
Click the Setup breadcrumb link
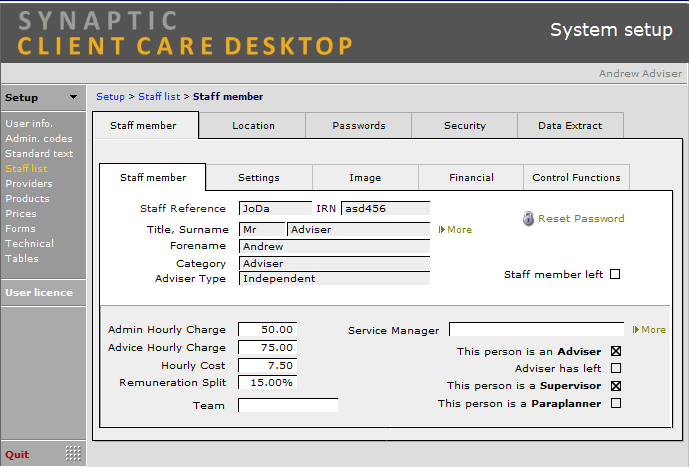pyautogui.click(x=110, y=96)
